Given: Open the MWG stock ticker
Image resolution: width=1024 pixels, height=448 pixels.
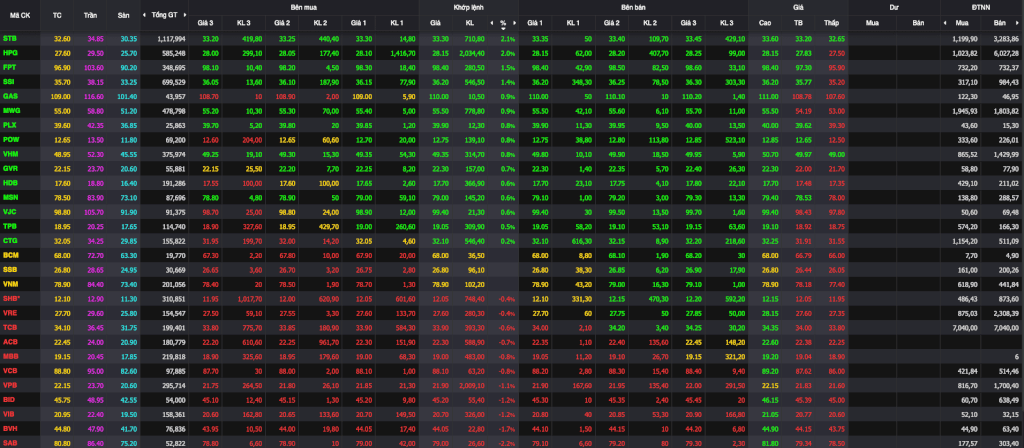Looking at the screenshot, I should pos(10,110).
